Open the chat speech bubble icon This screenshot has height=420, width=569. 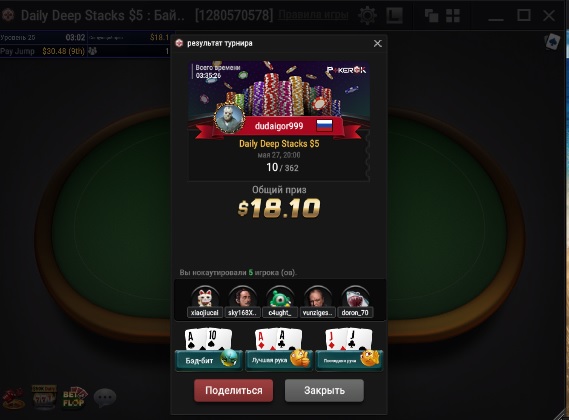pos(105,397)
